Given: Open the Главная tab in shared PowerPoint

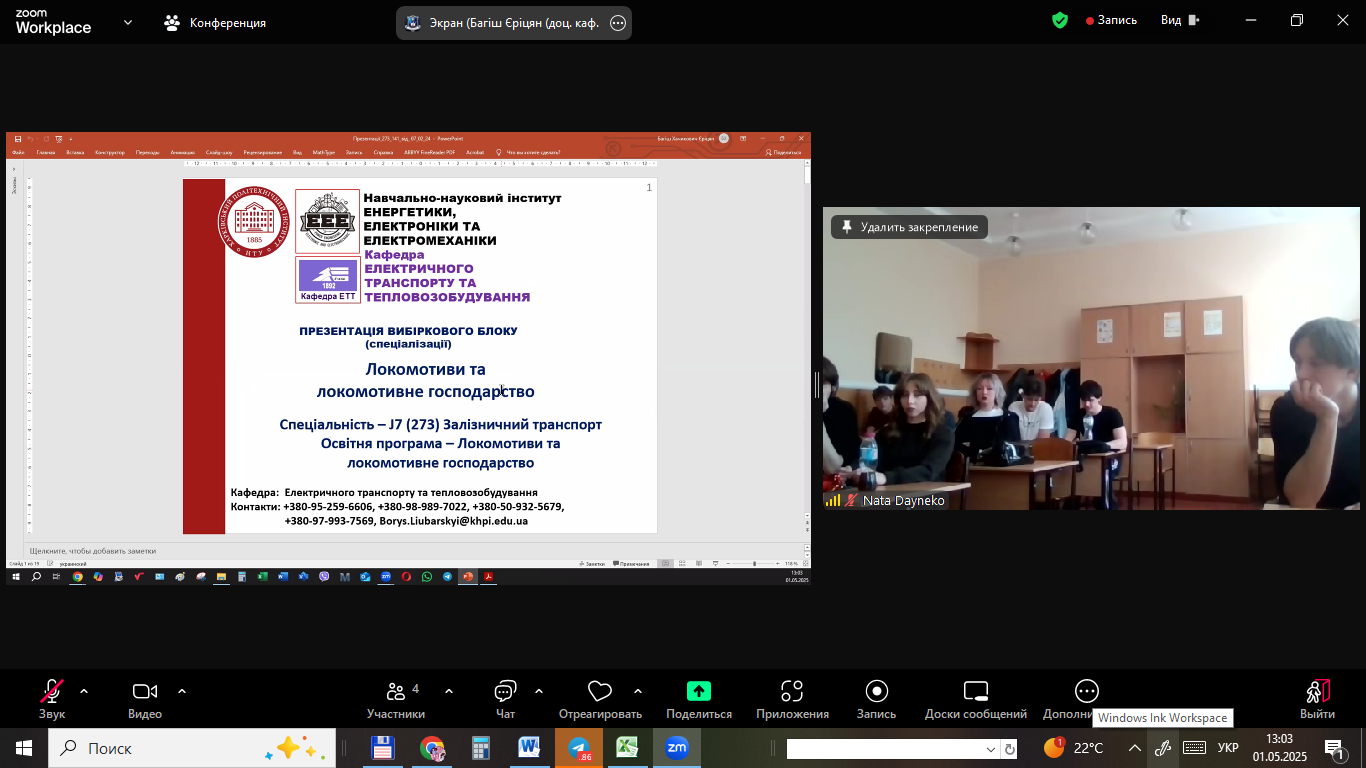Looking at the screenshot, I should [x=46, y=153].
